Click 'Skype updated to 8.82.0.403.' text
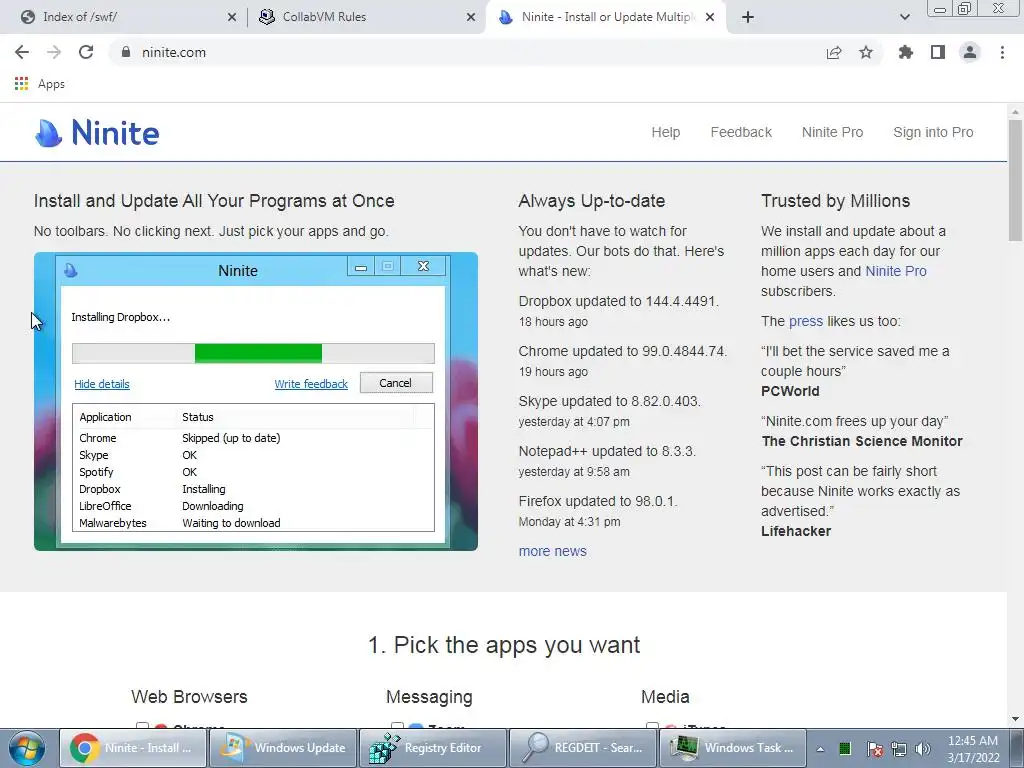This screenshot has height=768, width=1024. 609,401
